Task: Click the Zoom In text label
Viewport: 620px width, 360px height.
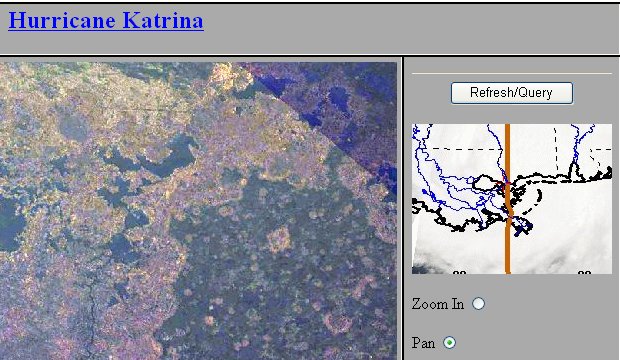Action: pyautogui.click(x=437, y=304)
